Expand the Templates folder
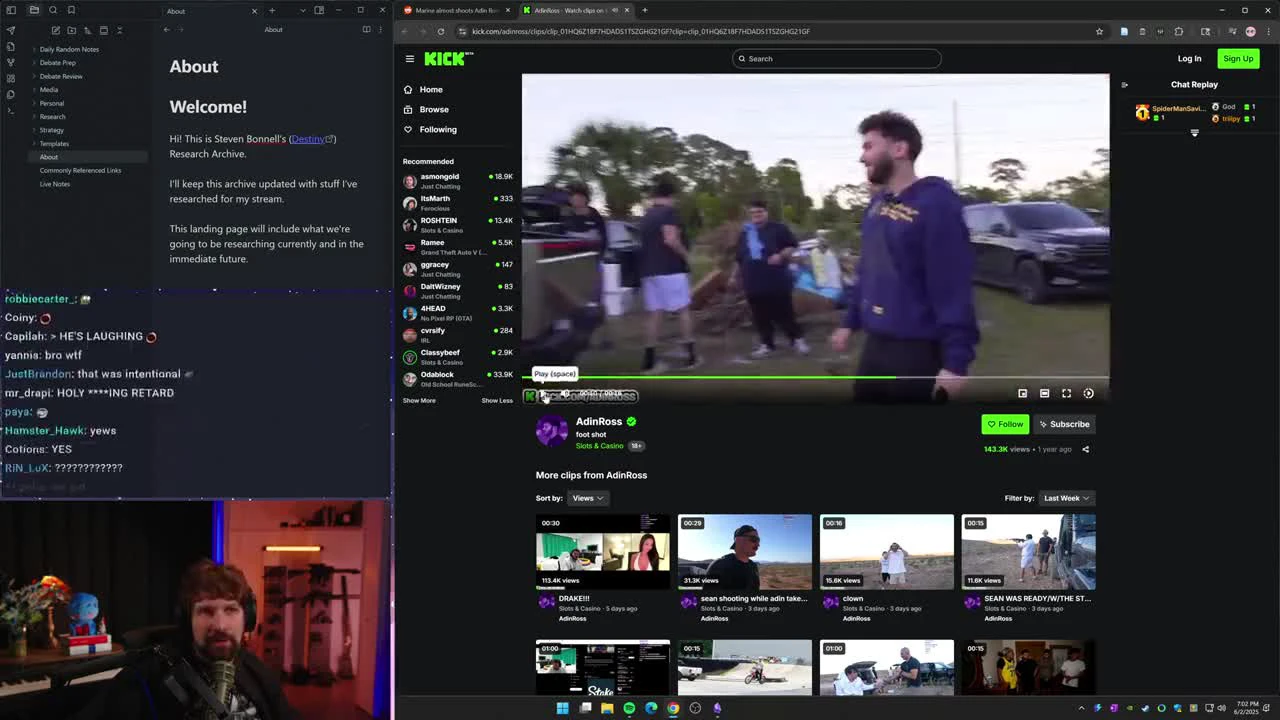Viewport: 1280px width, 720px height. (x=54, y=143)
